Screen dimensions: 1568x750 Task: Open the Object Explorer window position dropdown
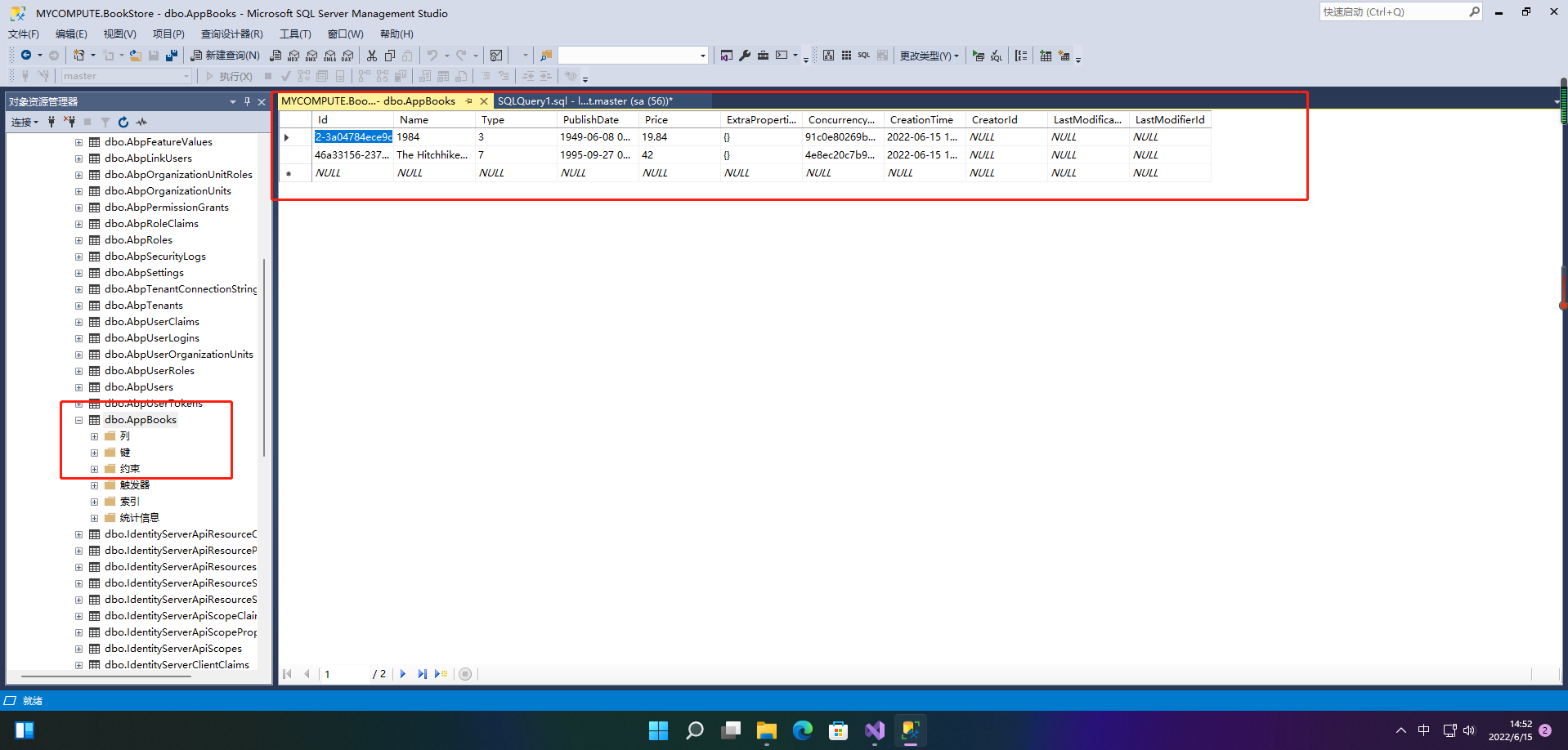point(233,102)
